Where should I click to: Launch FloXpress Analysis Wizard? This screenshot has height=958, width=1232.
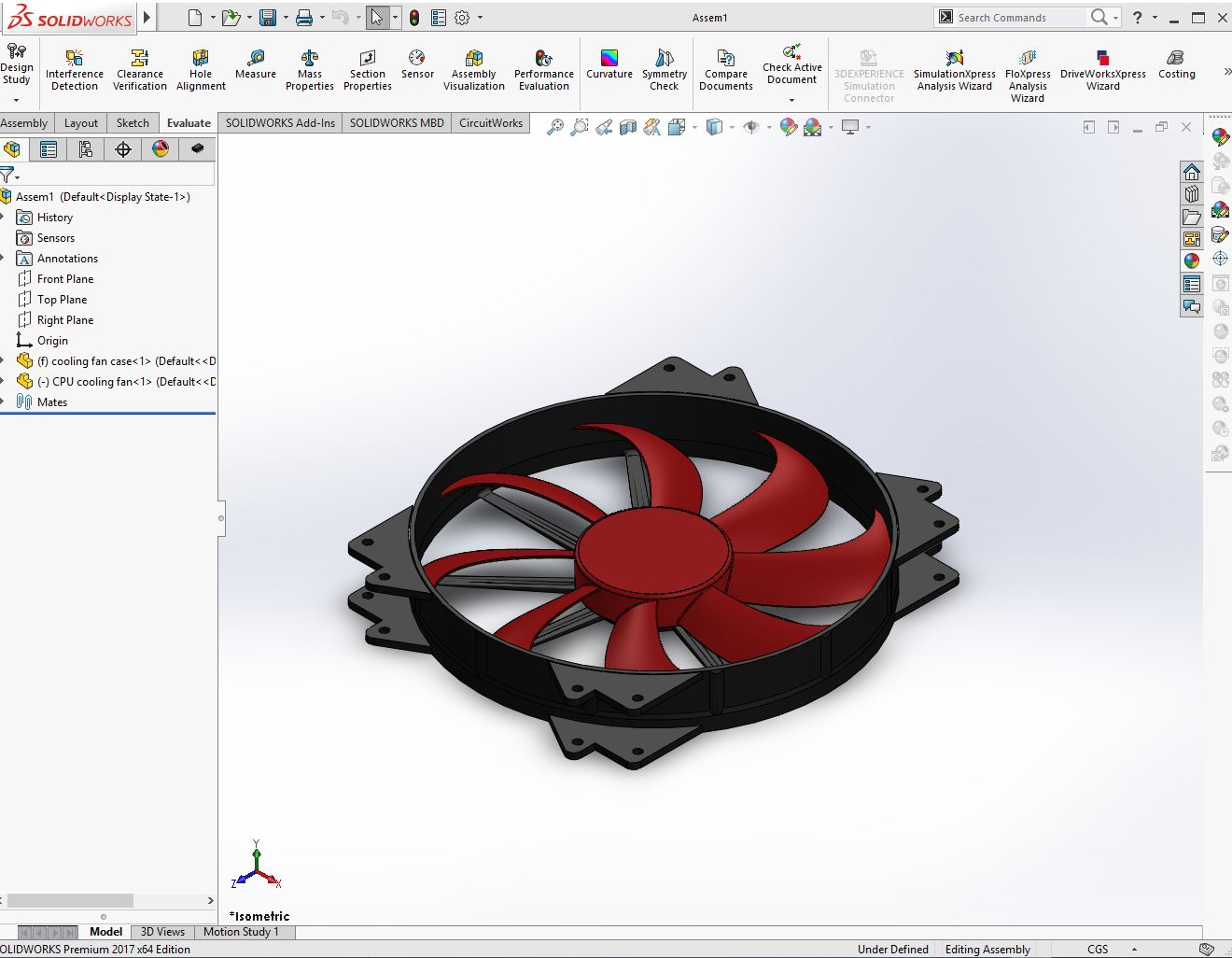[x=1028, y=75]
